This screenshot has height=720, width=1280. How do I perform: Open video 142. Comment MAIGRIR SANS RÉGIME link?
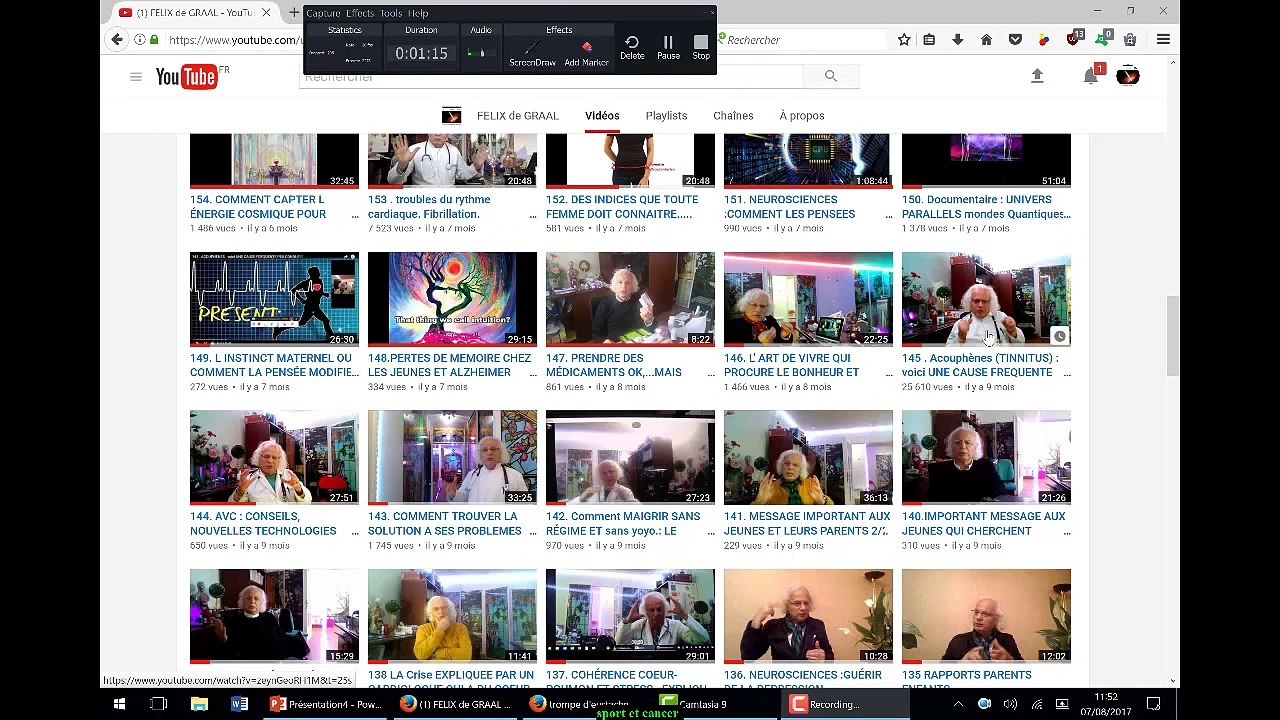(622, 524)
